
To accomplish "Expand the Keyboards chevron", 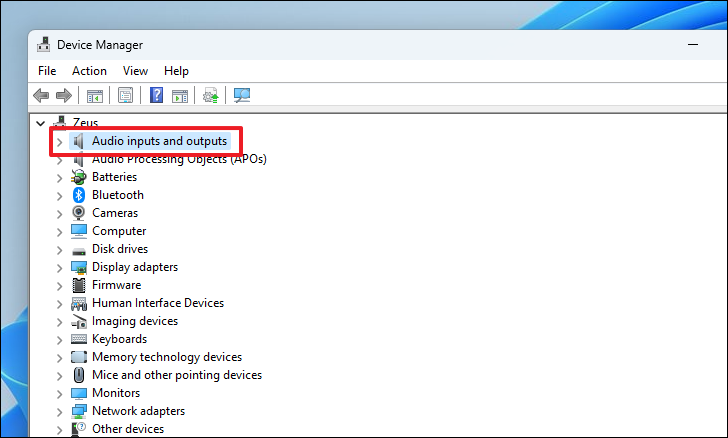I will 59,340.
